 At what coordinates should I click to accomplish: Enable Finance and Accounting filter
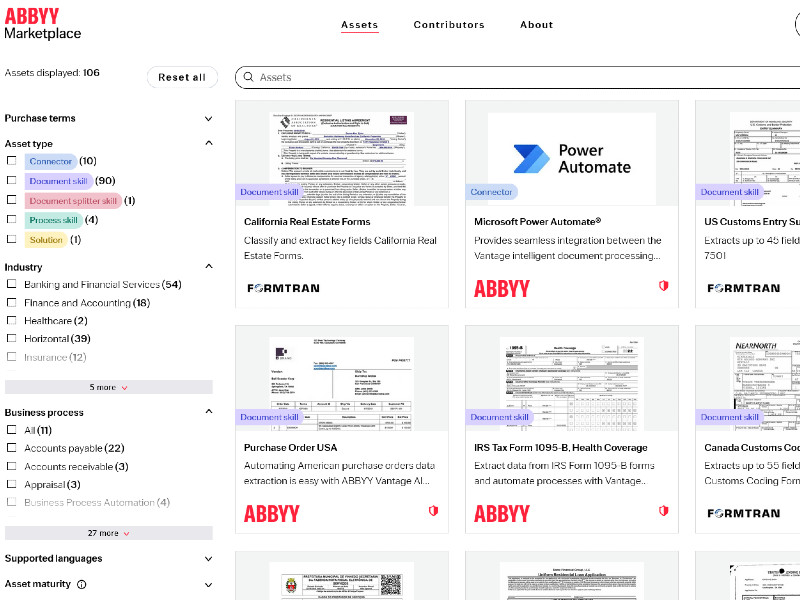point(12,302)
